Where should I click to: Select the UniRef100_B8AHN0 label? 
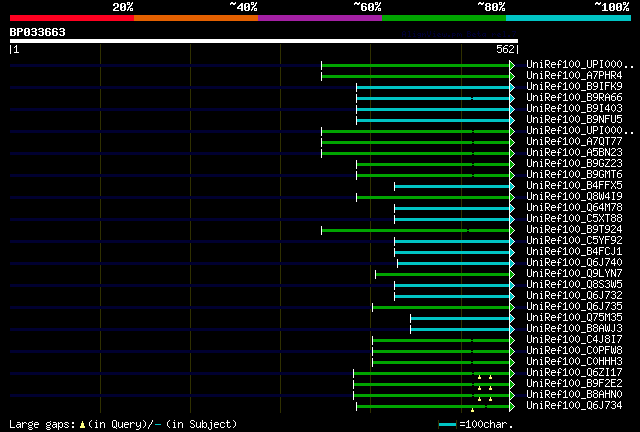pos(574,395)
